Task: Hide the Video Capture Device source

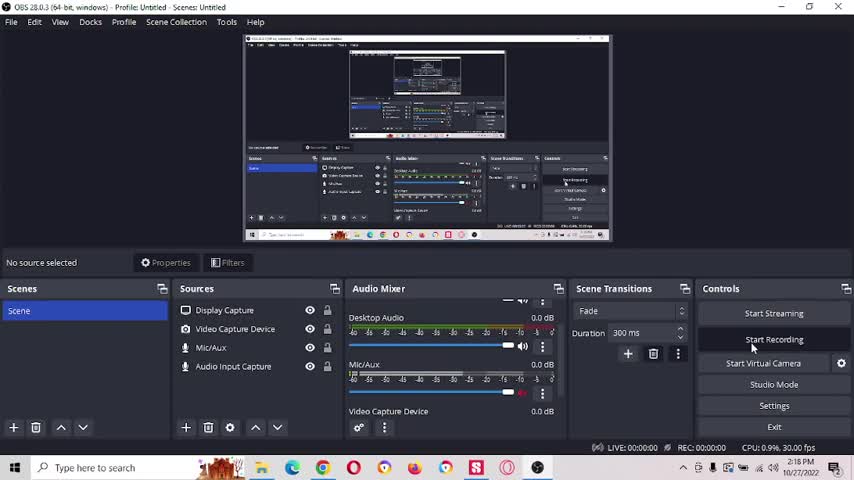Action: click(310, 329)
